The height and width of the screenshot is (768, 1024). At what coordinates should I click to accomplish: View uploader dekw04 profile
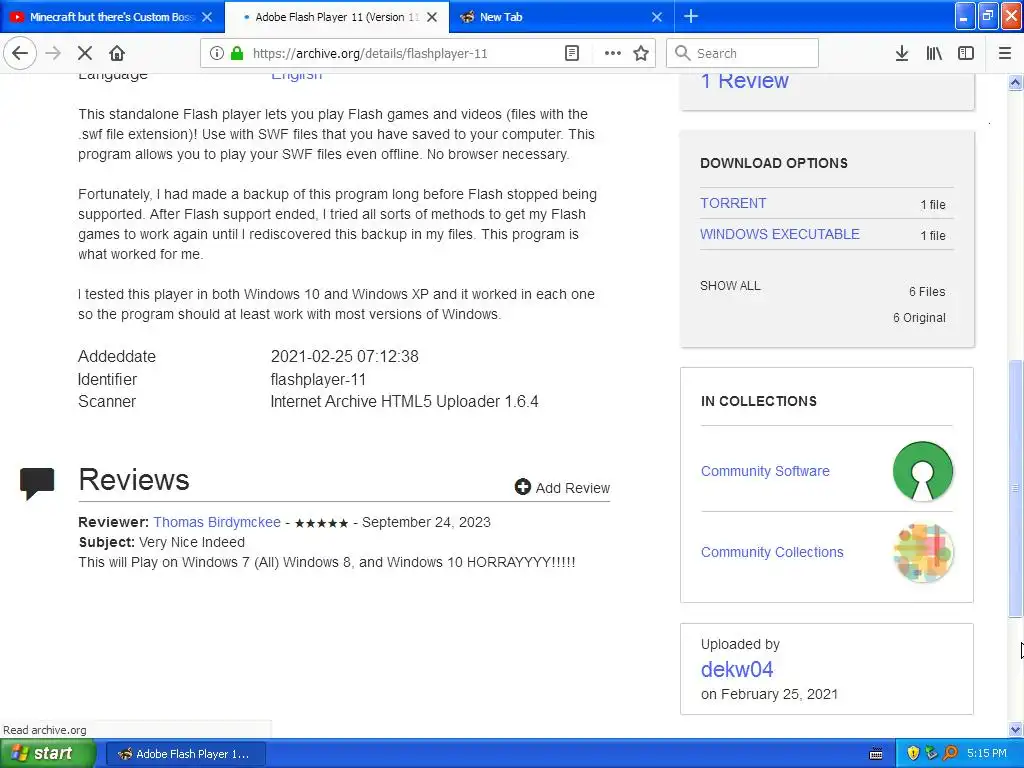coord(737,669)
